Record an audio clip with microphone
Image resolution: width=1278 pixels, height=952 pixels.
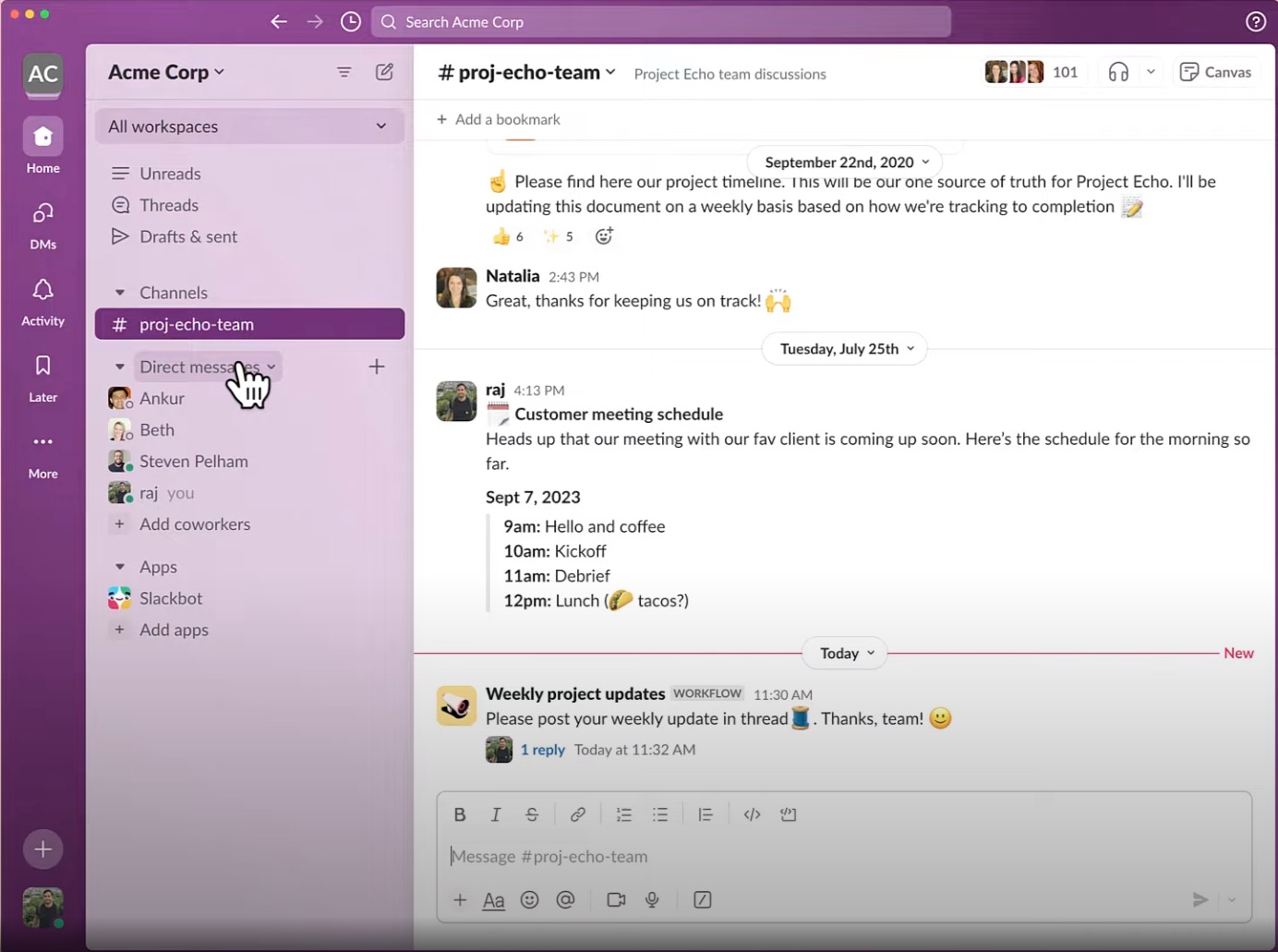tap(652, 899)
